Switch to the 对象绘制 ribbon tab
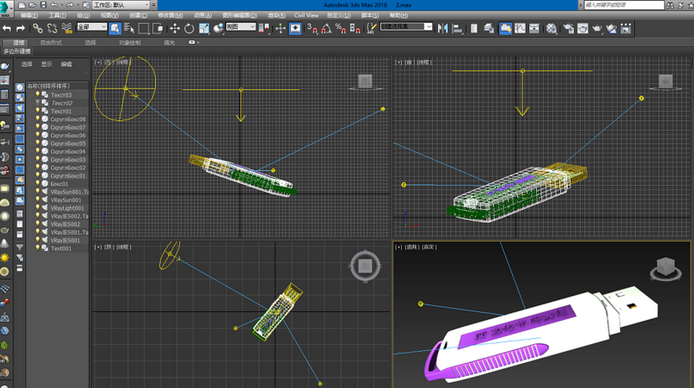 (130, 43)
